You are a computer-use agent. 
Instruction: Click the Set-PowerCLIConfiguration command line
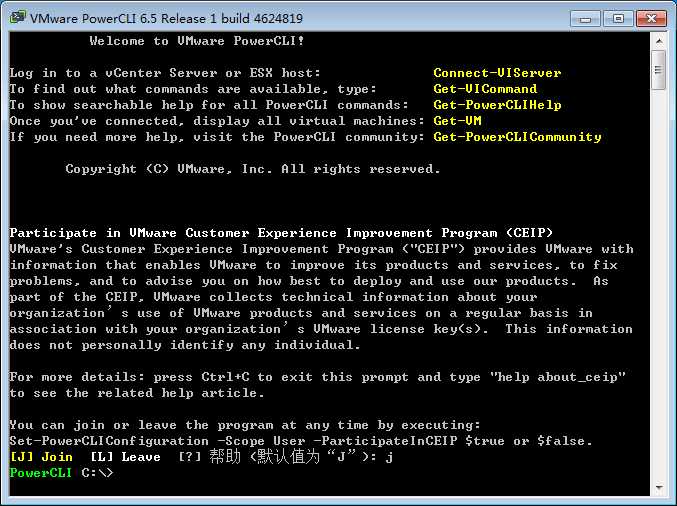tap(301, 441)
